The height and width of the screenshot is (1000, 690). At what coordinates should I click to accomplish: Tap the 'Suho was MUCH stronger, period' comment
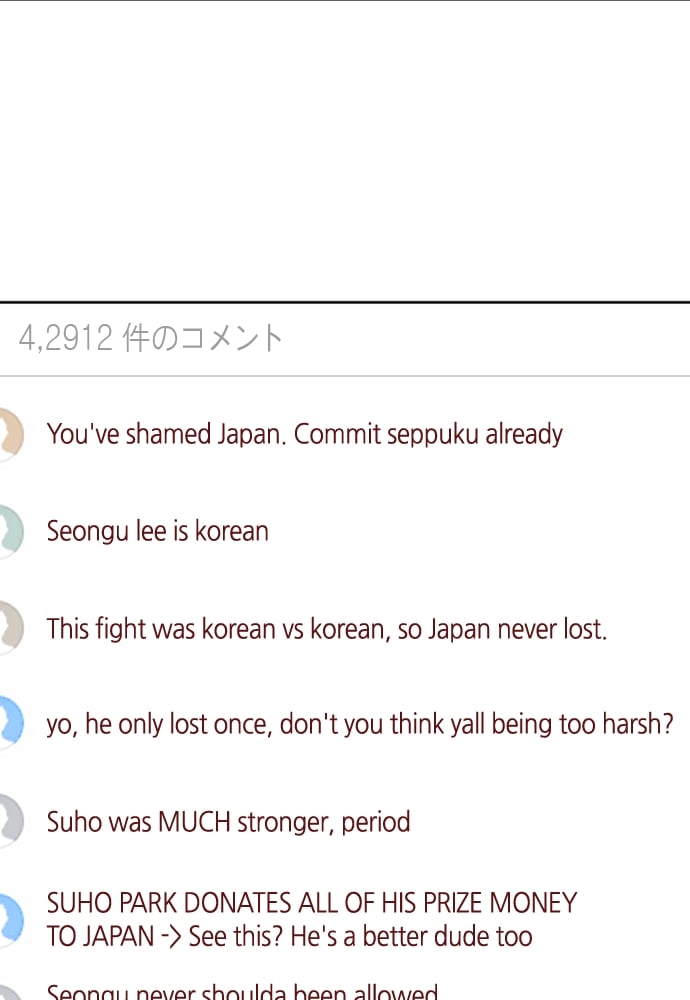coord(228,821)
